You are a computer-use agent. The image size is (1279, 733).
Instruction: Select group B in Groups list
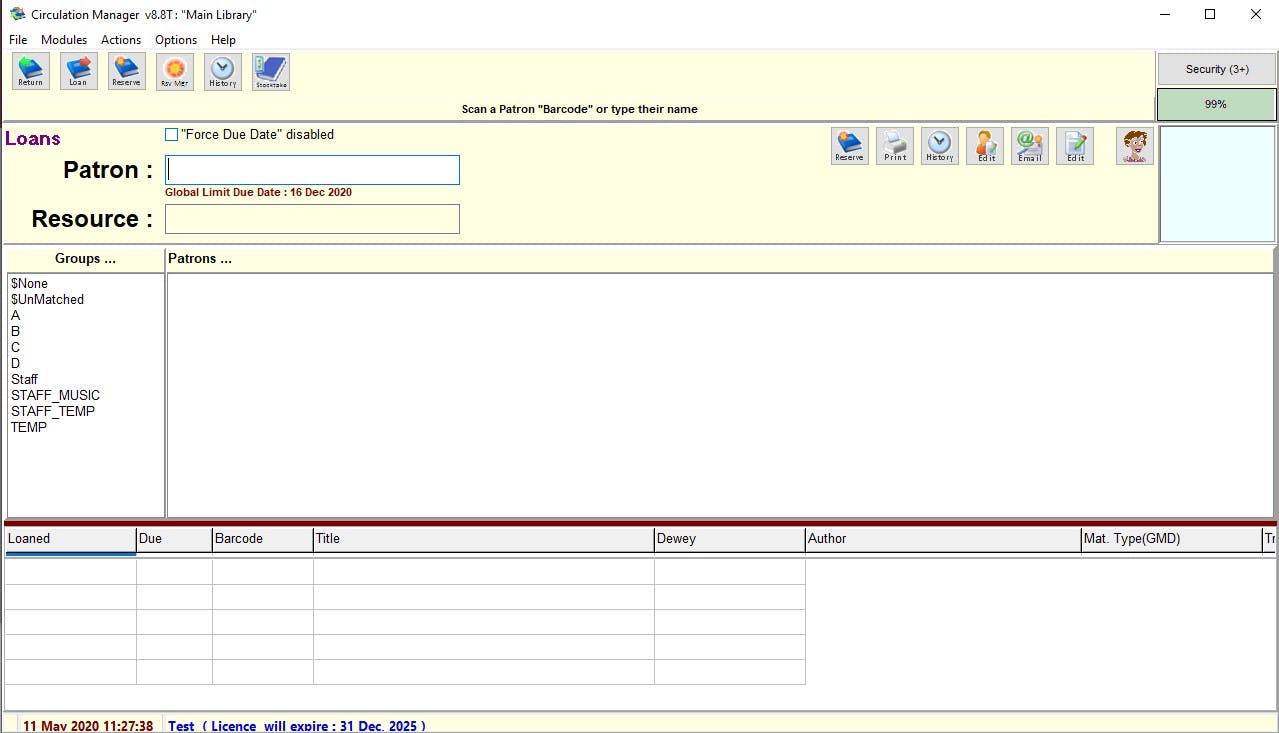15,332
